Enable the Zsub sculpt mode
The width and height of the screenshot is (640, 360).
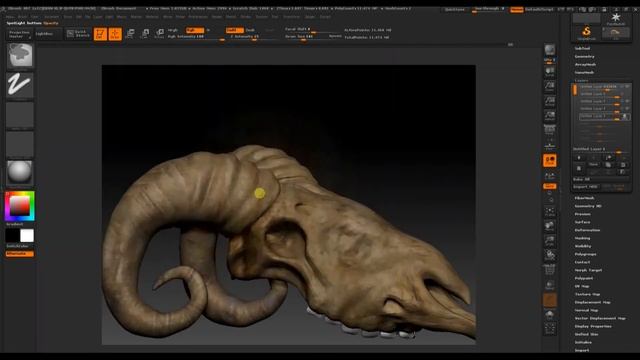pyautogui.click(x=250, y=30)
